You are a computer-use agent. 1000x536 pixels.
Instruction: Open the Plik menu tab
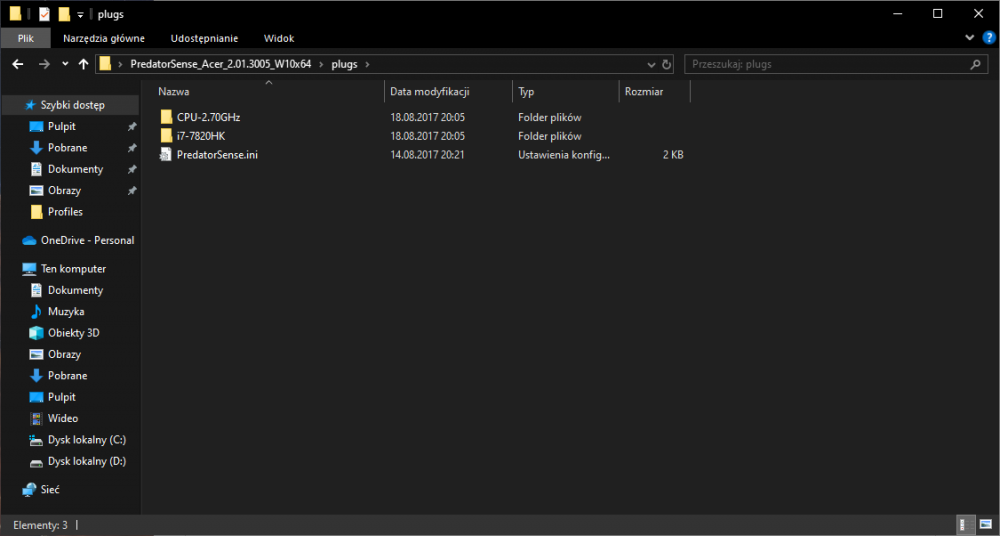(26, 38)
